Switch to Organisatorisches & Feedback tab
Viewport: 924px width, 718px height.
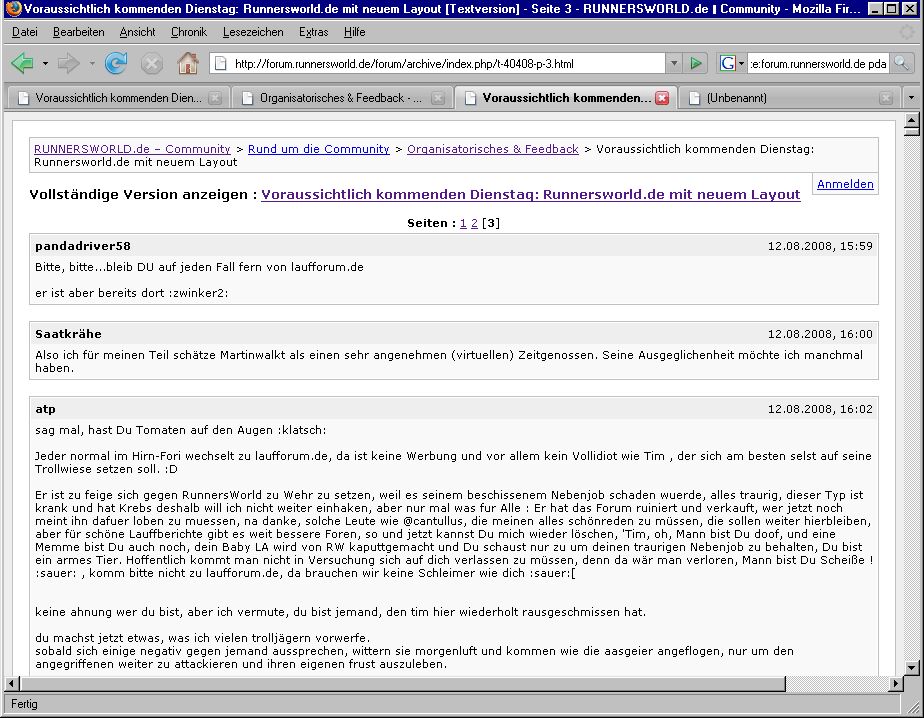[340, 98]
